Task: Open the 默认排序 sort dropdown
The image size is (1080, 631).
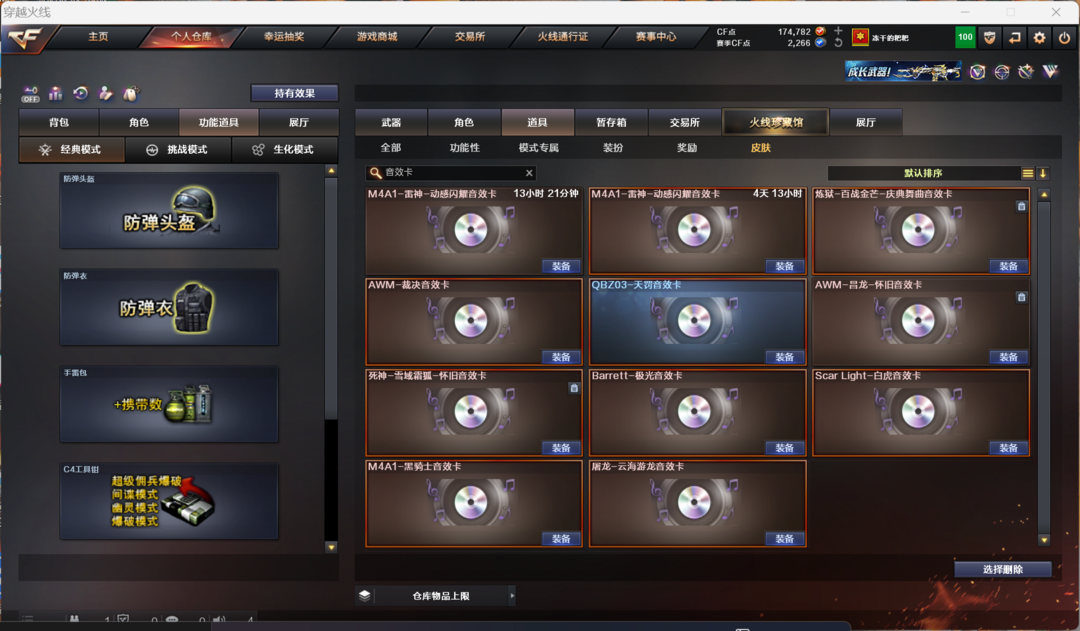Action: click(x=923, y=173)
